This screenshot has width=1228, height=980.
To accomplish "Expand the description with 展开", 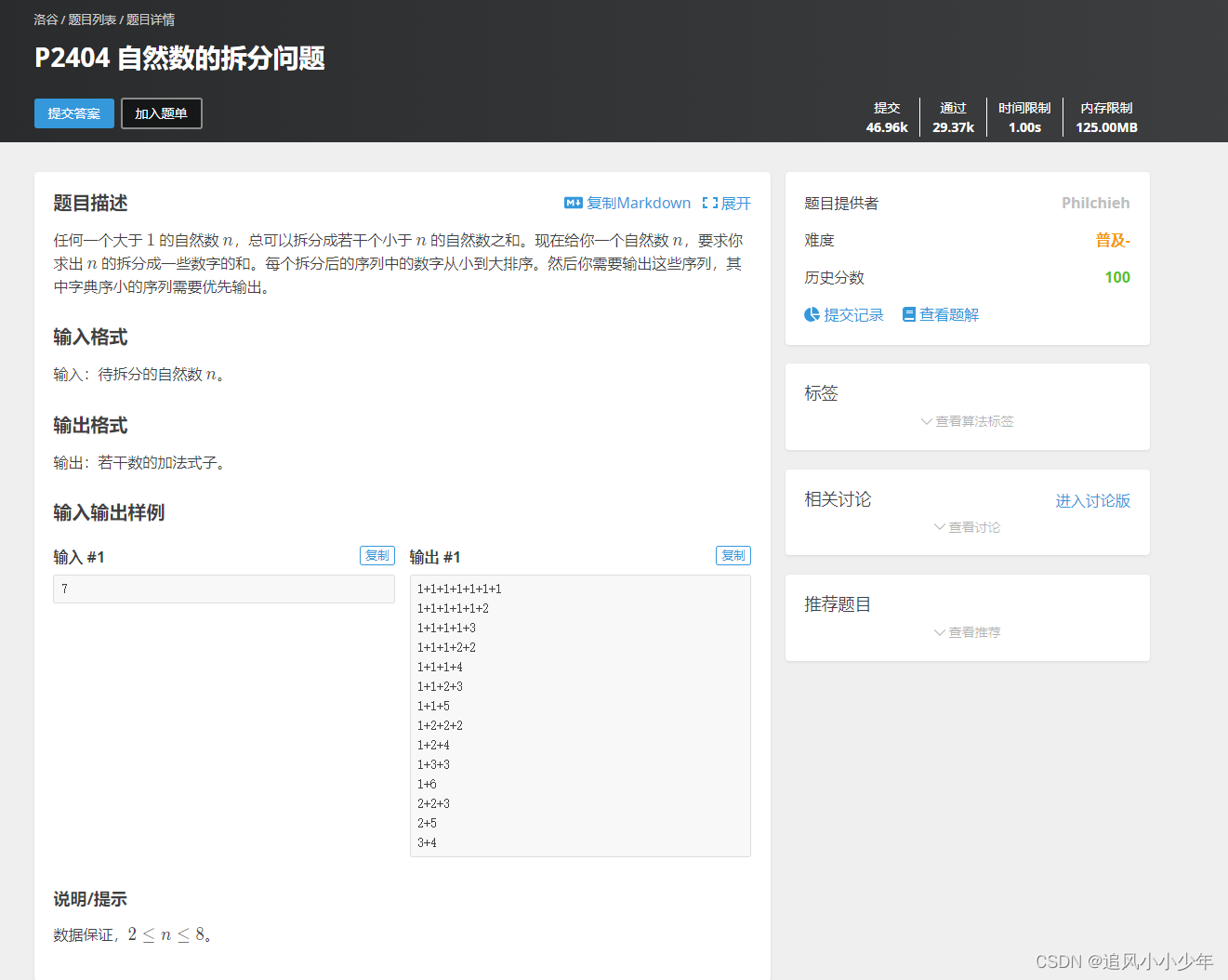I will click(x=736, y=203).
